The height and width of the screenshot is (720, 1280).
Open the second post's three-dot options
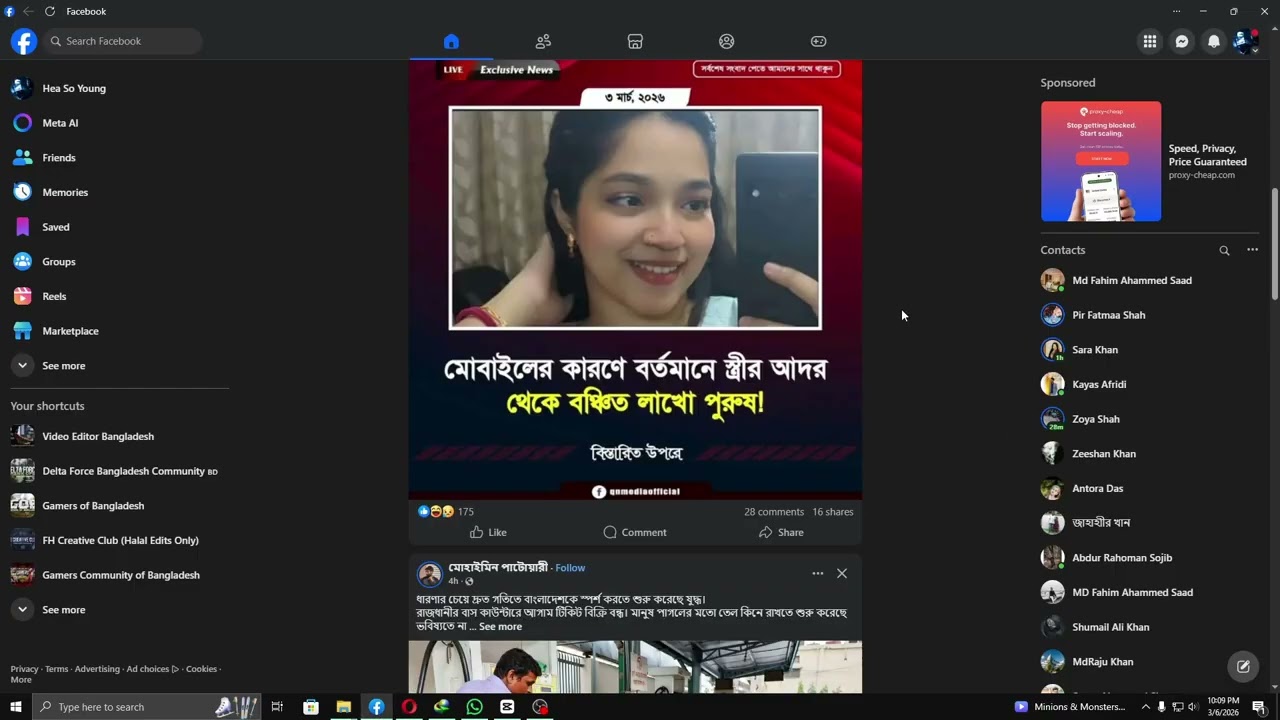(x=818, y=573)
